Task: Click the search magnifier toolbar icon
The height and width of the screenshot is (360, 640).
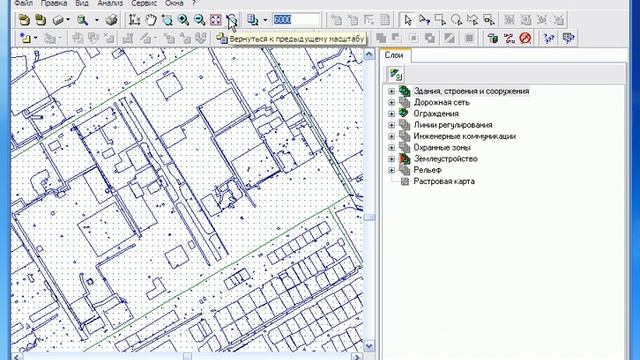Action: [x=83, y=20]
